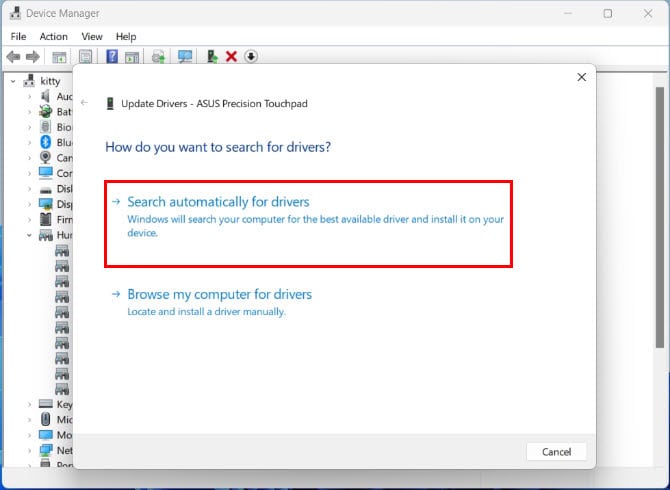Select the Bluetooth category icon

45,142
